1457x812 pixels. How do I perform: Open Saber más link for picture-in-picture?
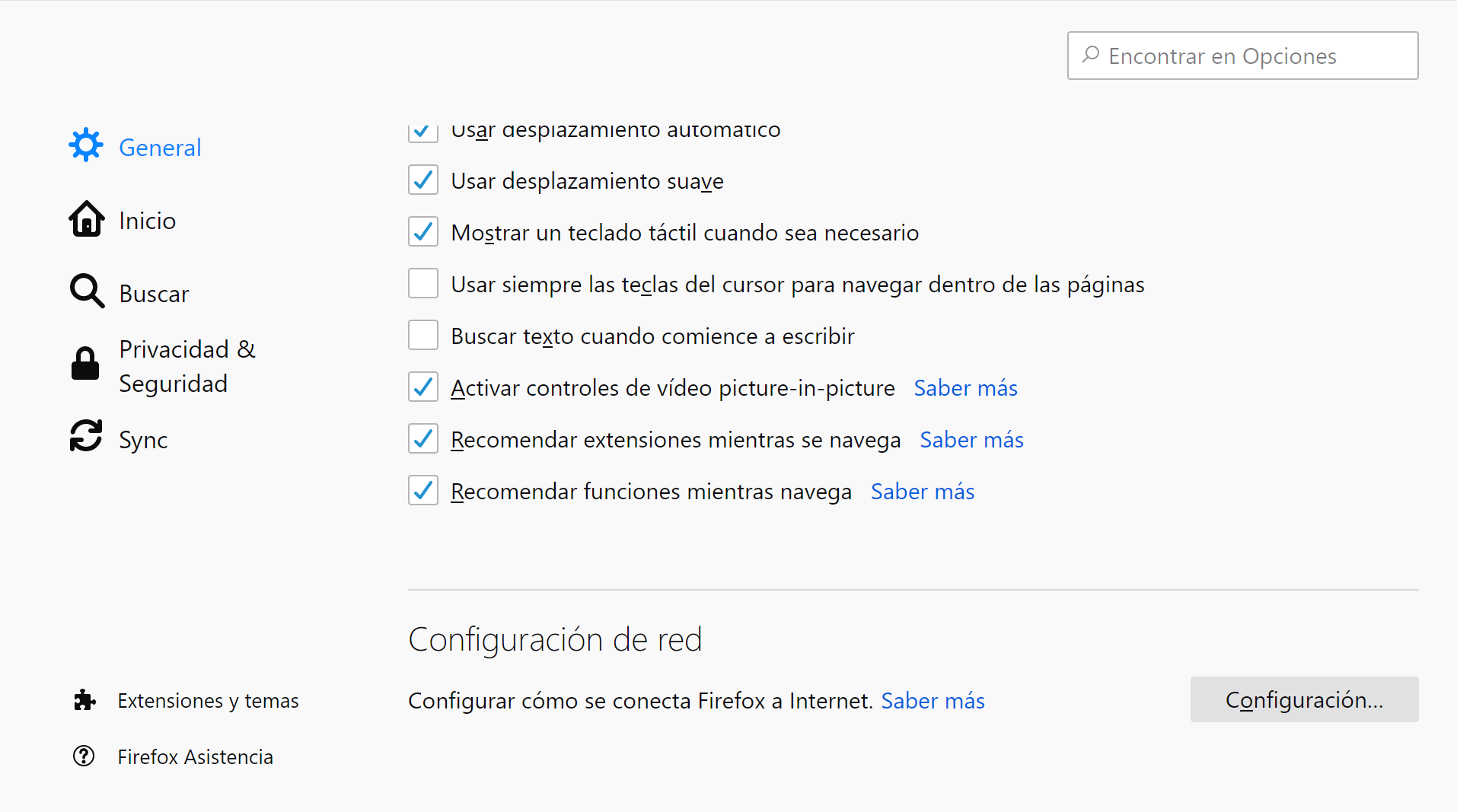coord(965,388)
